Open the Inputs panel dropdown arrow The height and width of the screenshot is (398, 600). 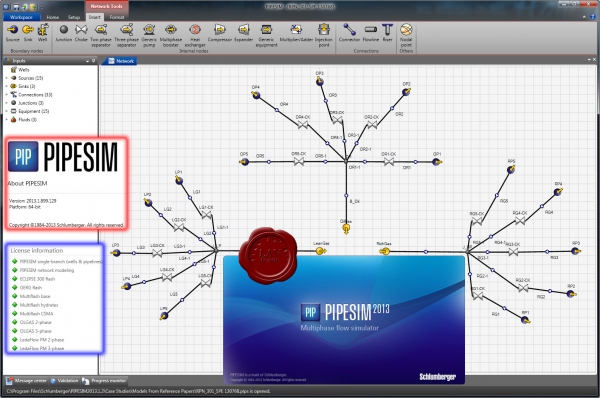(x=87, y=61)
